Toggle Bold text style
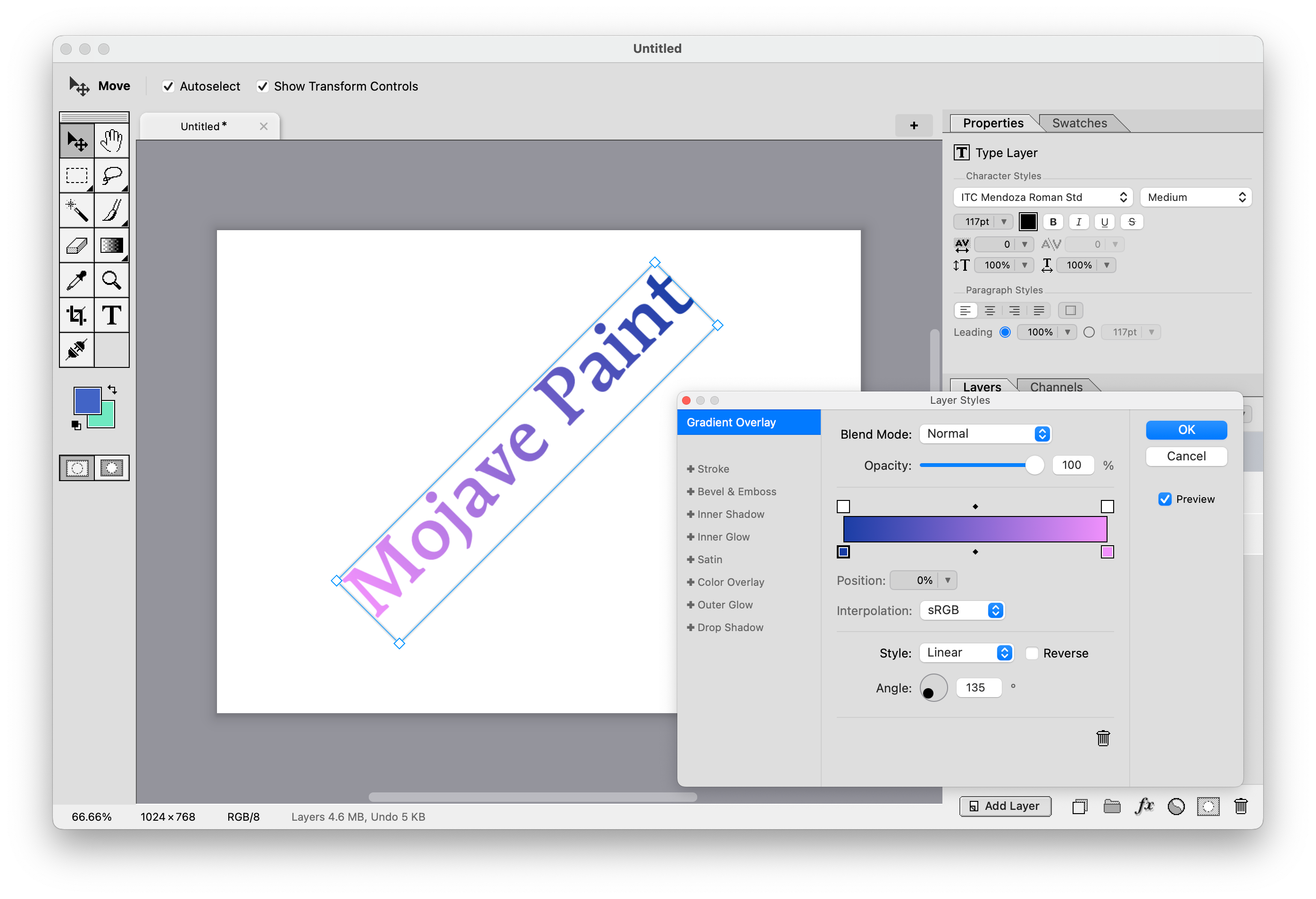 [1053, 222]
